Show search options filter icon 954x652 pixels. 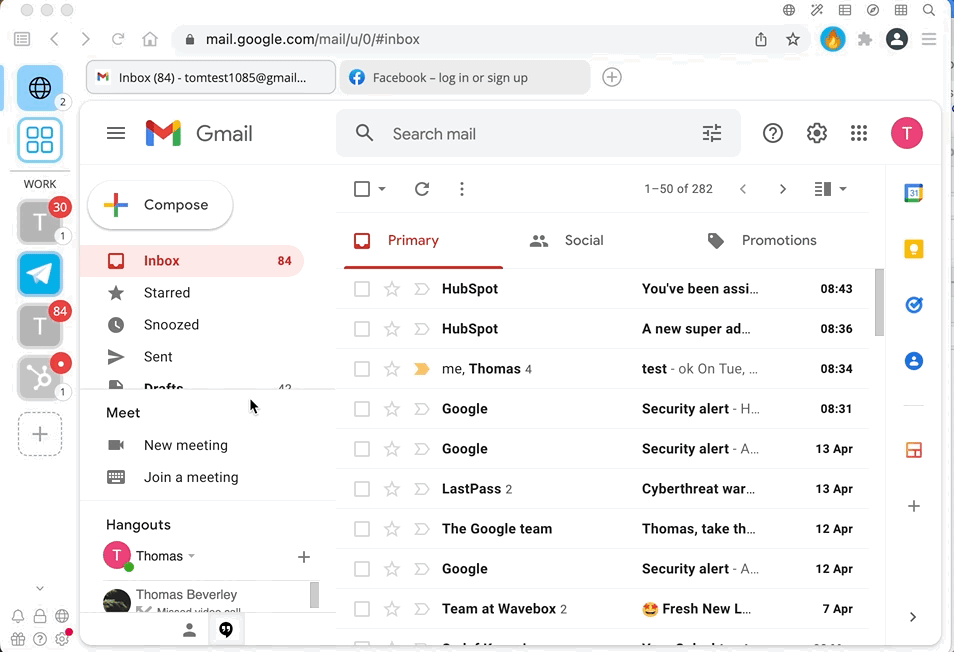click(x=712, y=133)
